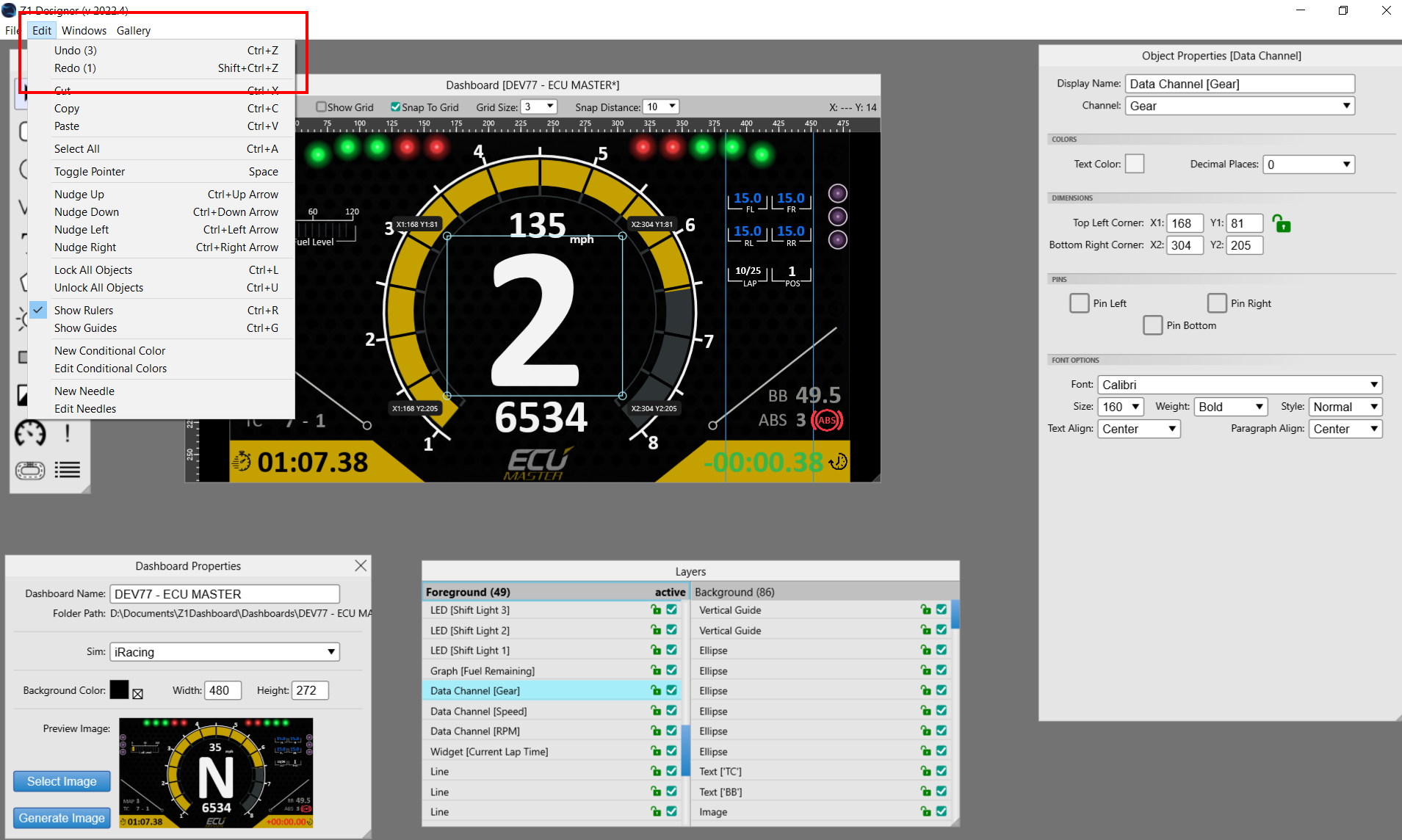1402x840 pixels.
Task: Toggle visibility of LED [Shift Light 3] layer
Action: click(x=671, y=609)
